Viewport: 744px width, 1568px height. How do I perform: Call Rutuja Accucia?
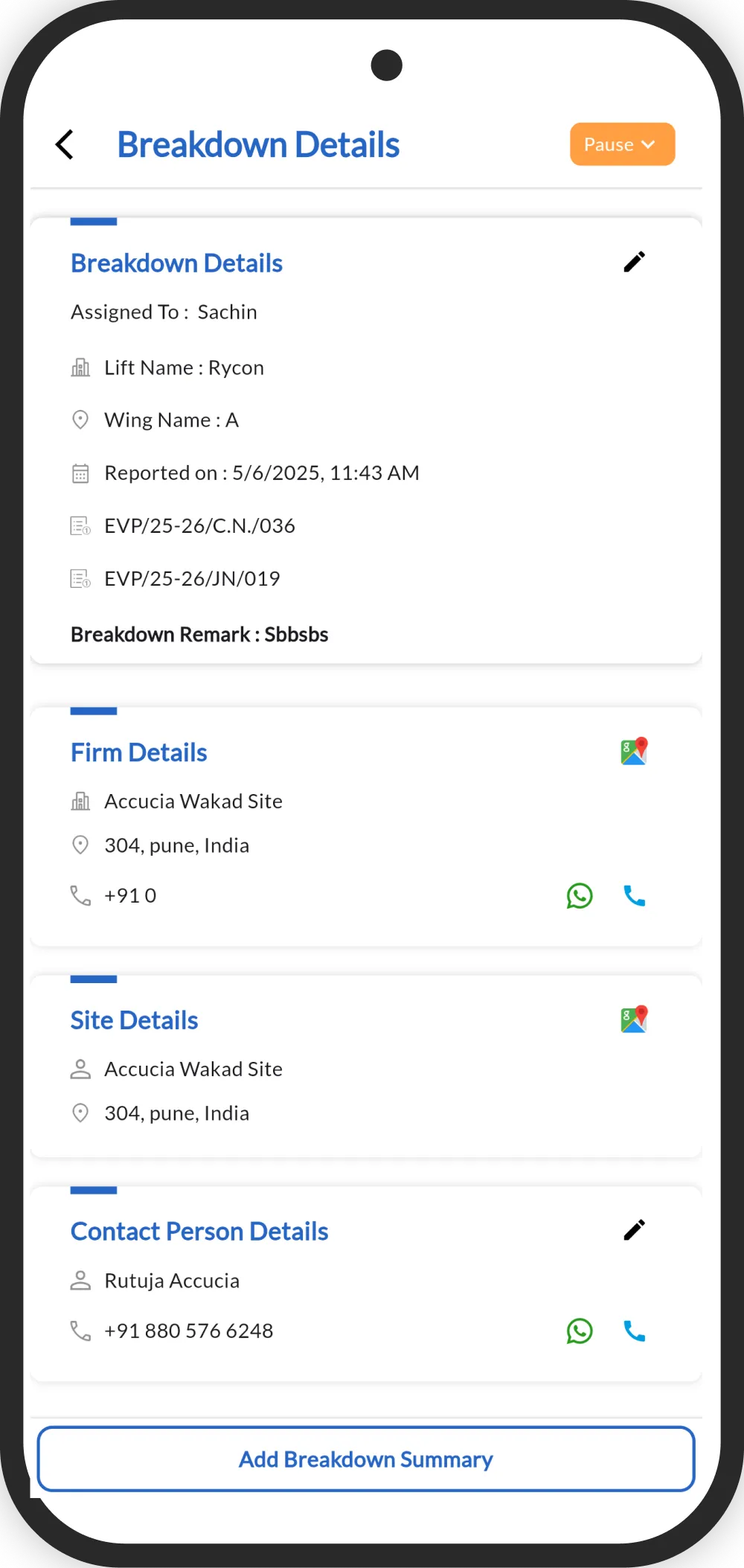[x=634, y=1331]
